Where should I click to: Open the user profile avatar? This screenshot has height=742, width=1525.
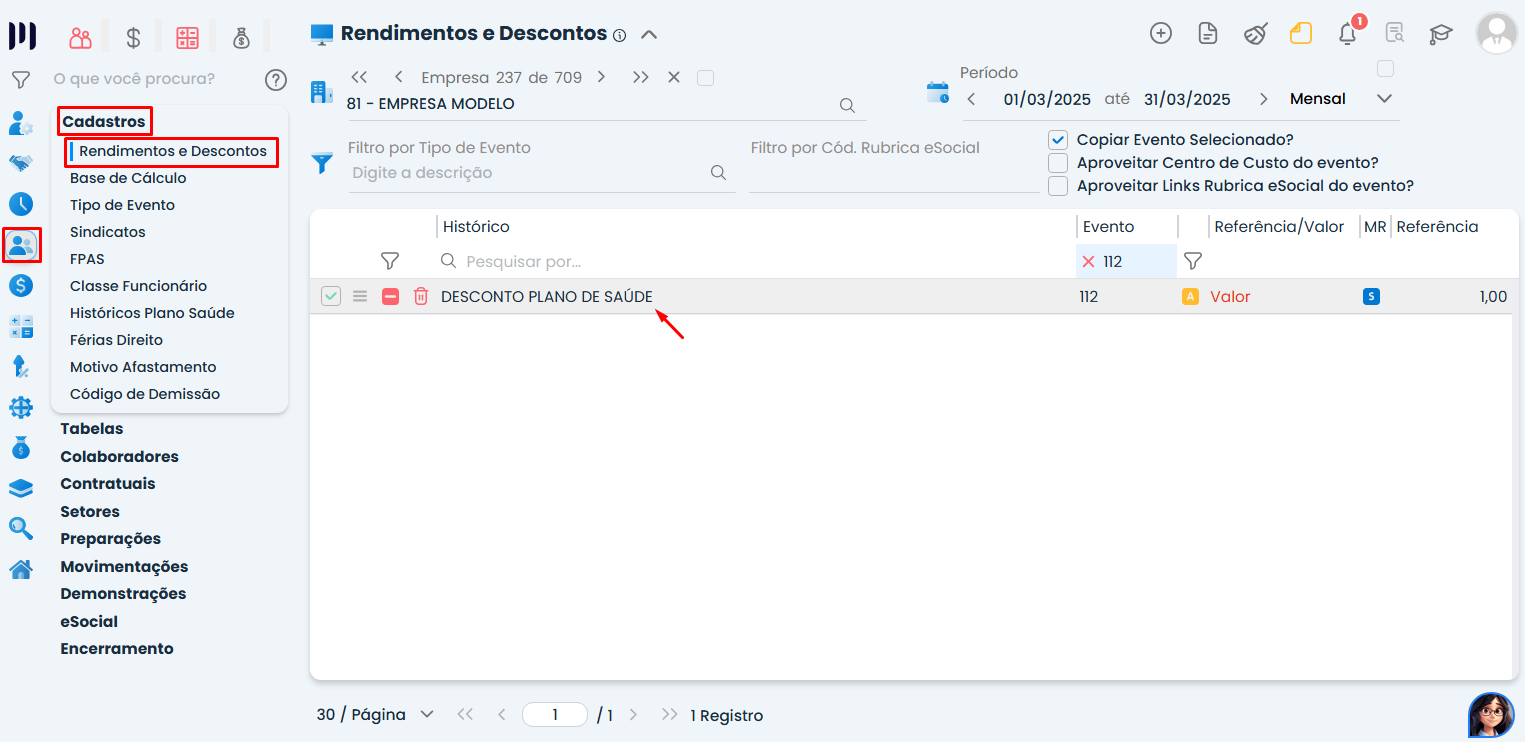point(1496,33)
